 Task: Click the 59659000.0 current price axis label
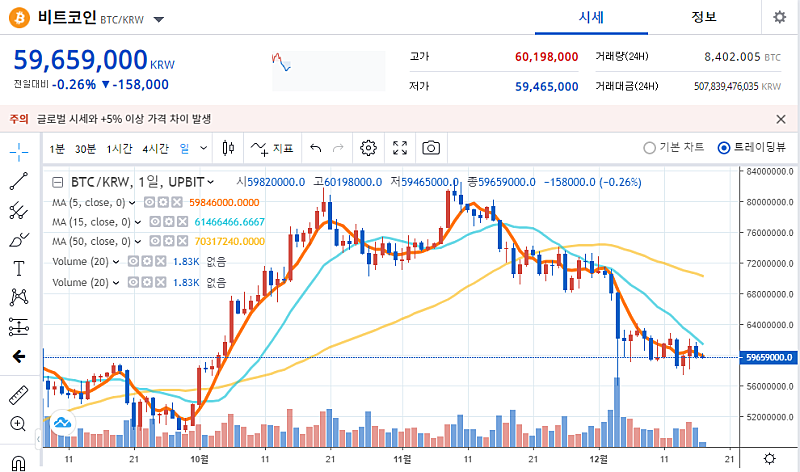coord(769,357)
